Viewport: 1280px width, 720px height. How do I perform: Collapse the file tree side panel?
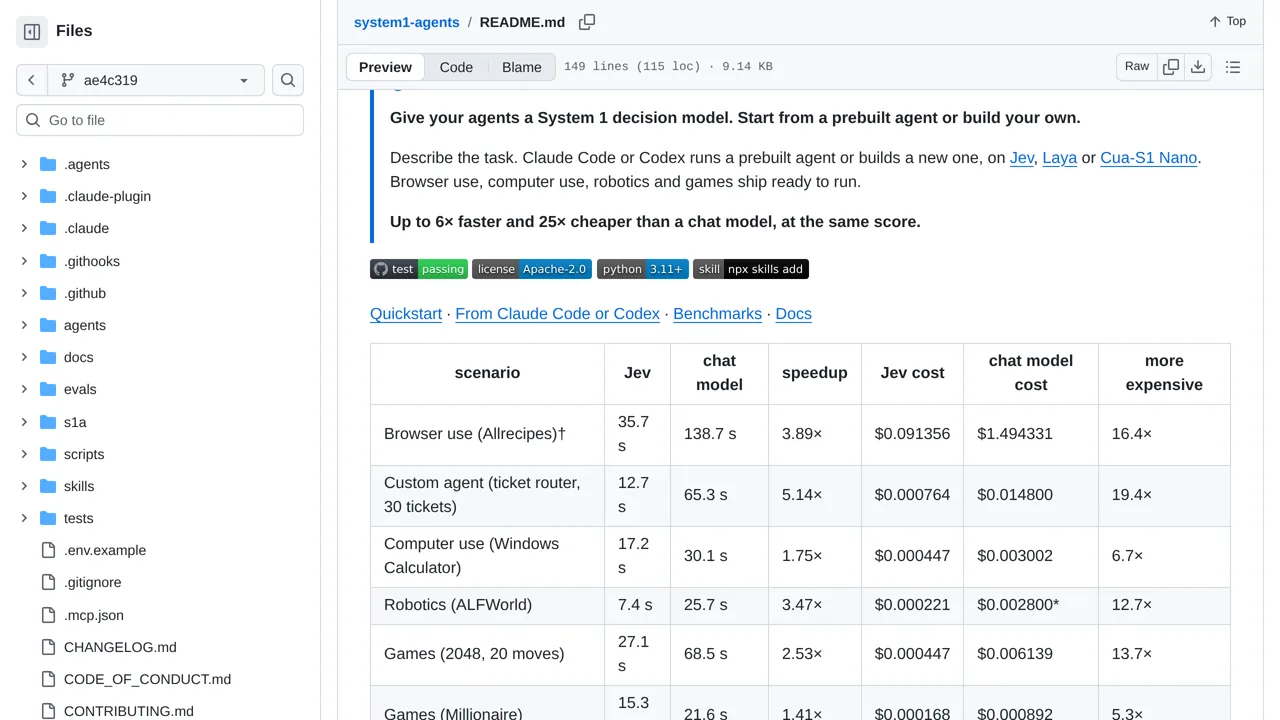(32, 32)
